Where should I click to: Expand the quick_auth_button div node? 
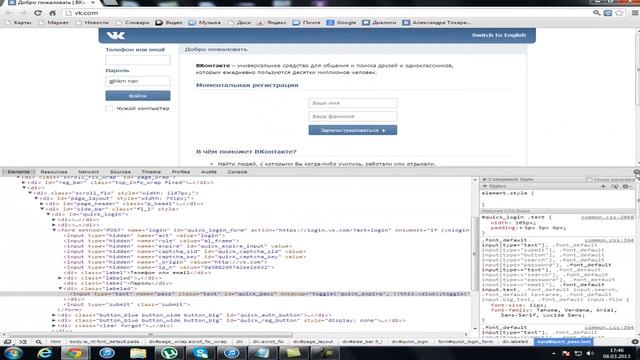click(54, 315)
